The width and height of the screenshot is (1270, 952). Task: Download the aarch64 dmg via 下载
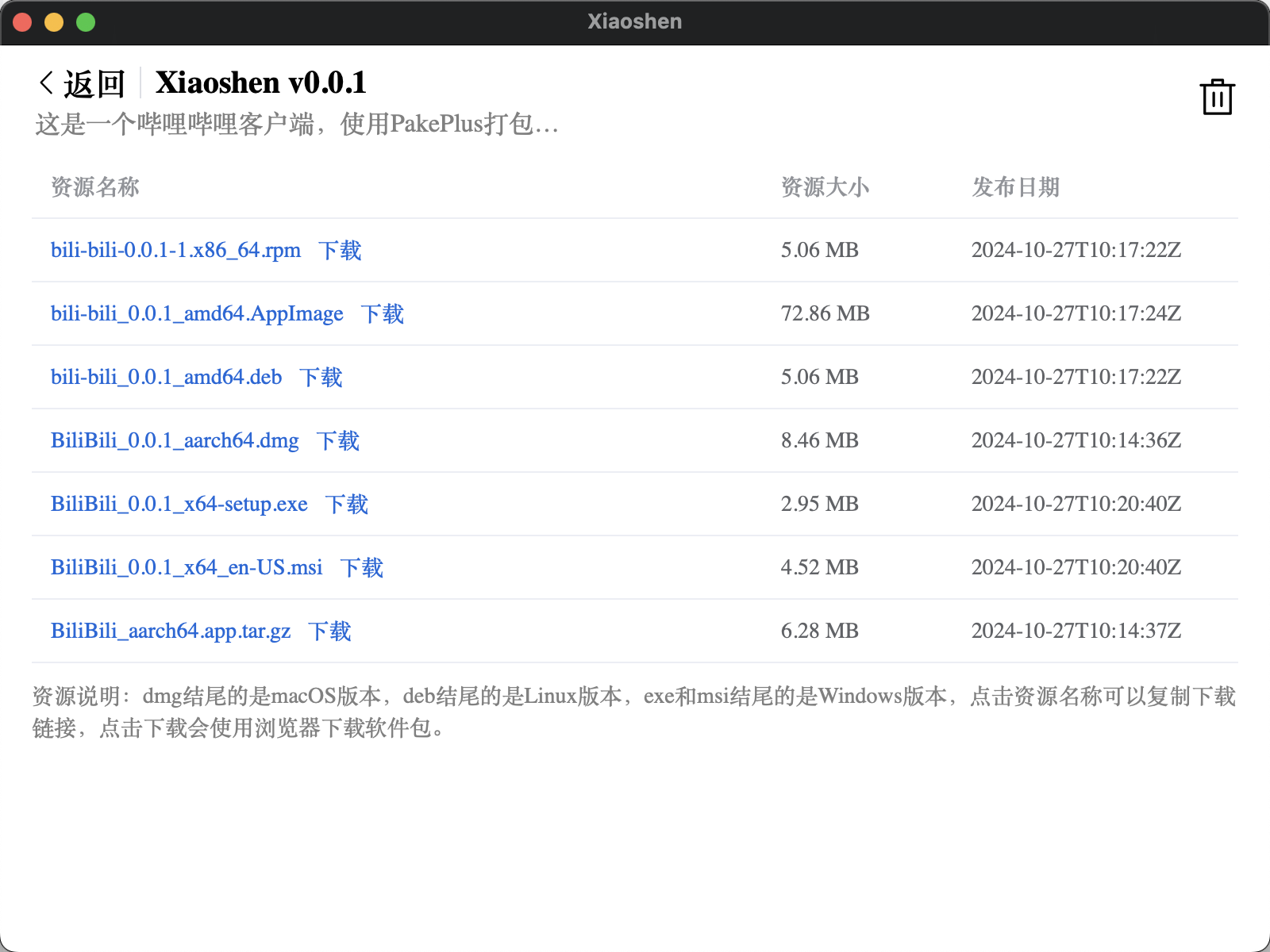click(338, 440)
